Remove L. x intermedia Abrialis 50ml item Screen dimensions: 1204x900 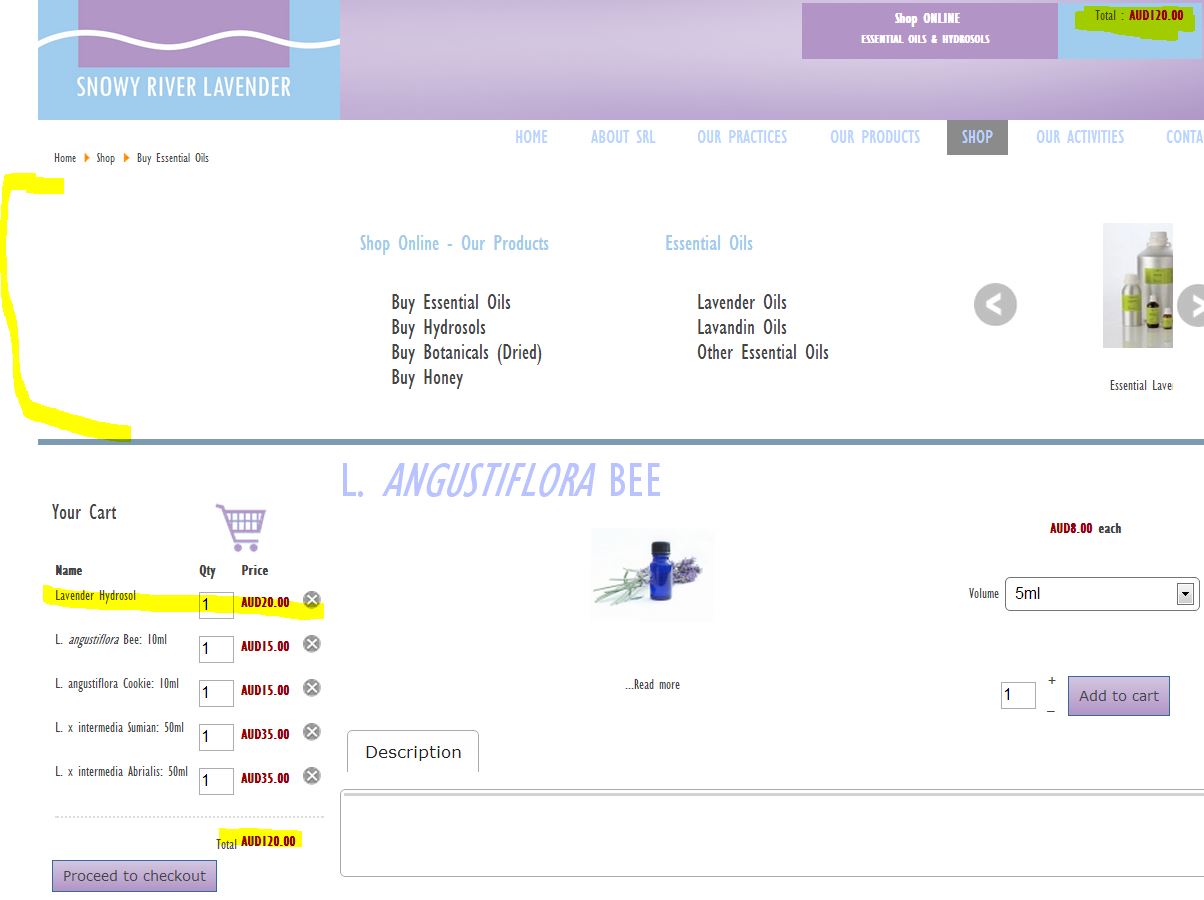click(x=312, y=776)
